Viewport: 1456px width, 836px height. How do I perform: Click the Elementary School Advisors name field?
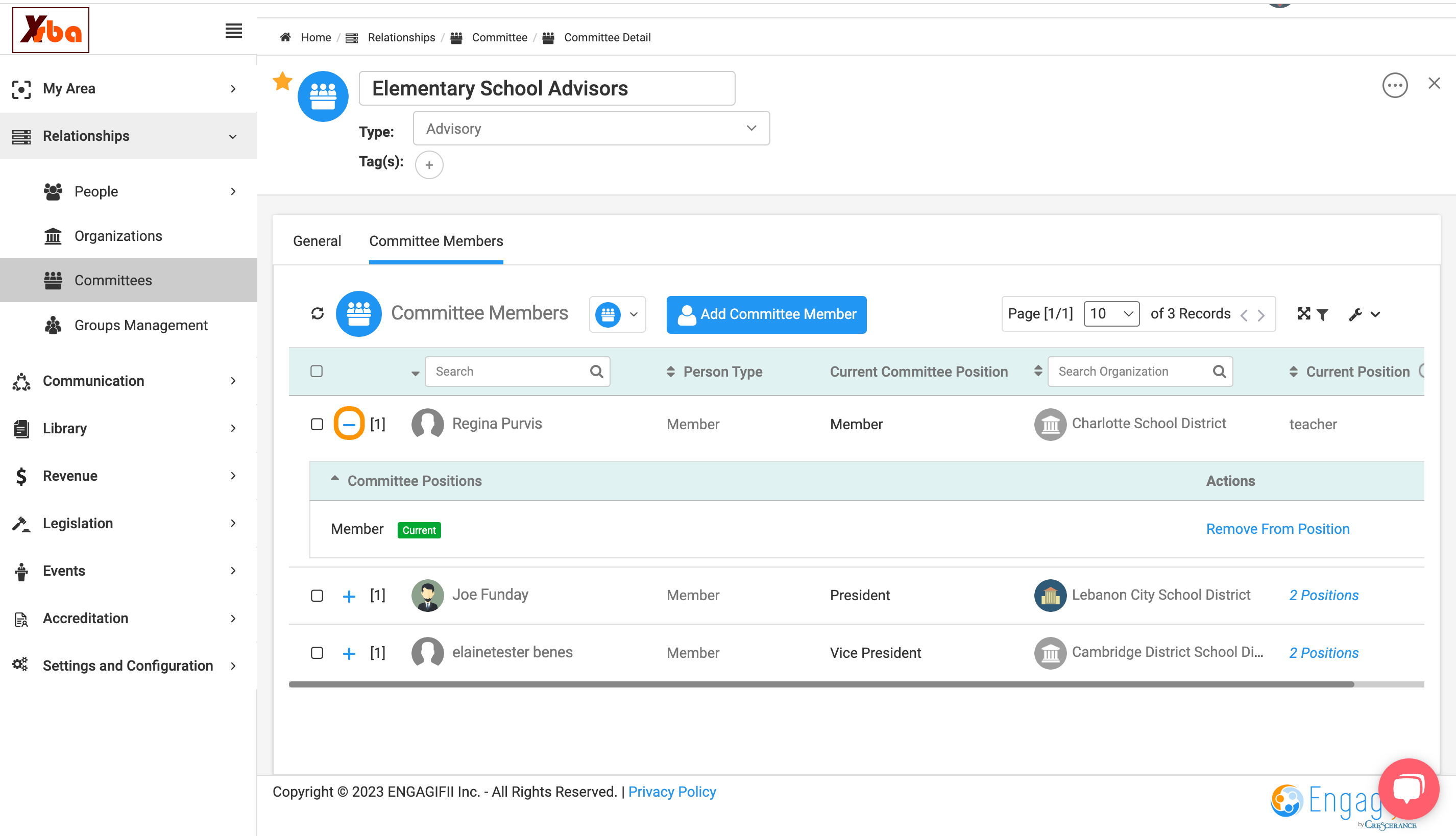pyautogui.click(x=547, y=88)
